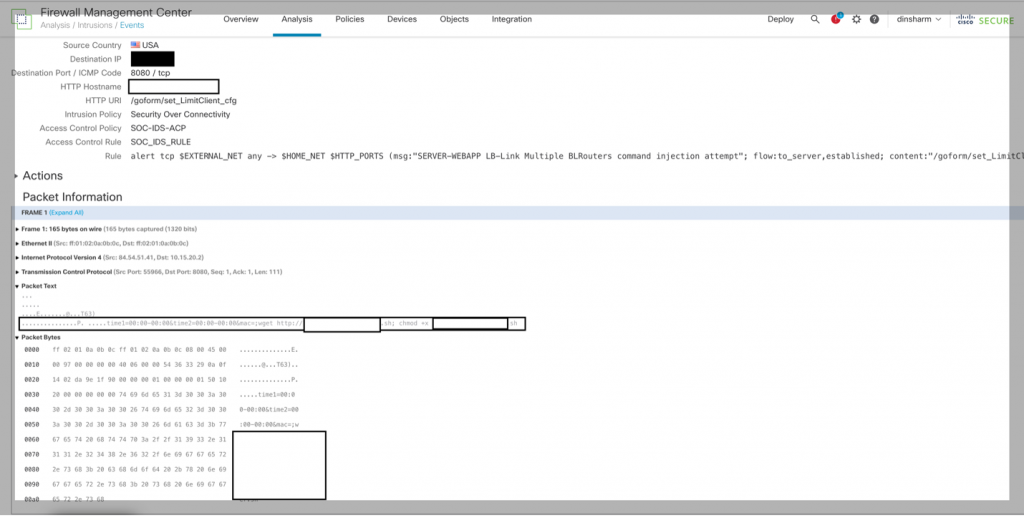The width and height of the screenshot is (1024, 518).
Task: Open the settings gear icon
Action: (856, 19)
